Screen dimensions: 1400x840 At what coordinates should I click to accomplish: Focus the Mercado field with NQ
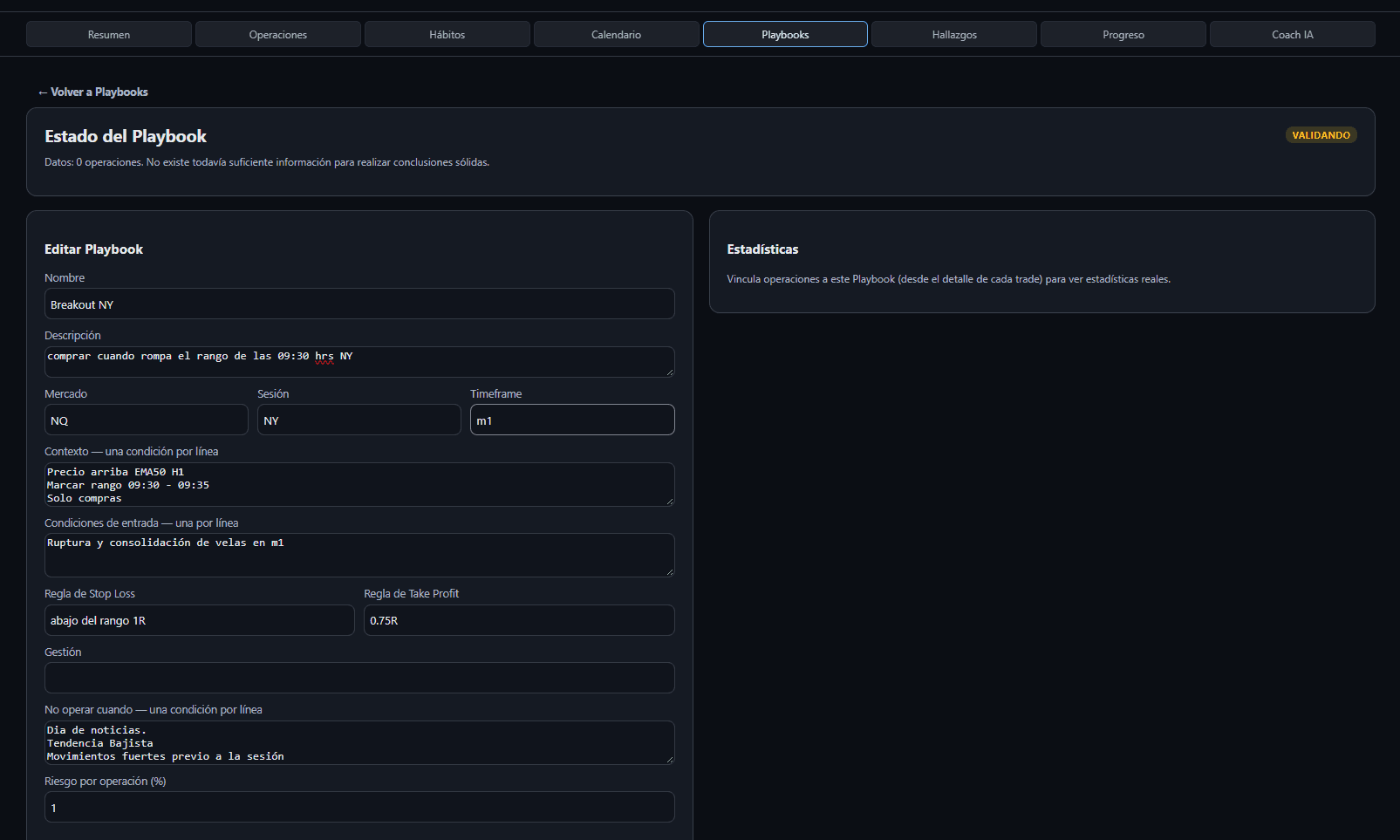click(x=147, y=420)
